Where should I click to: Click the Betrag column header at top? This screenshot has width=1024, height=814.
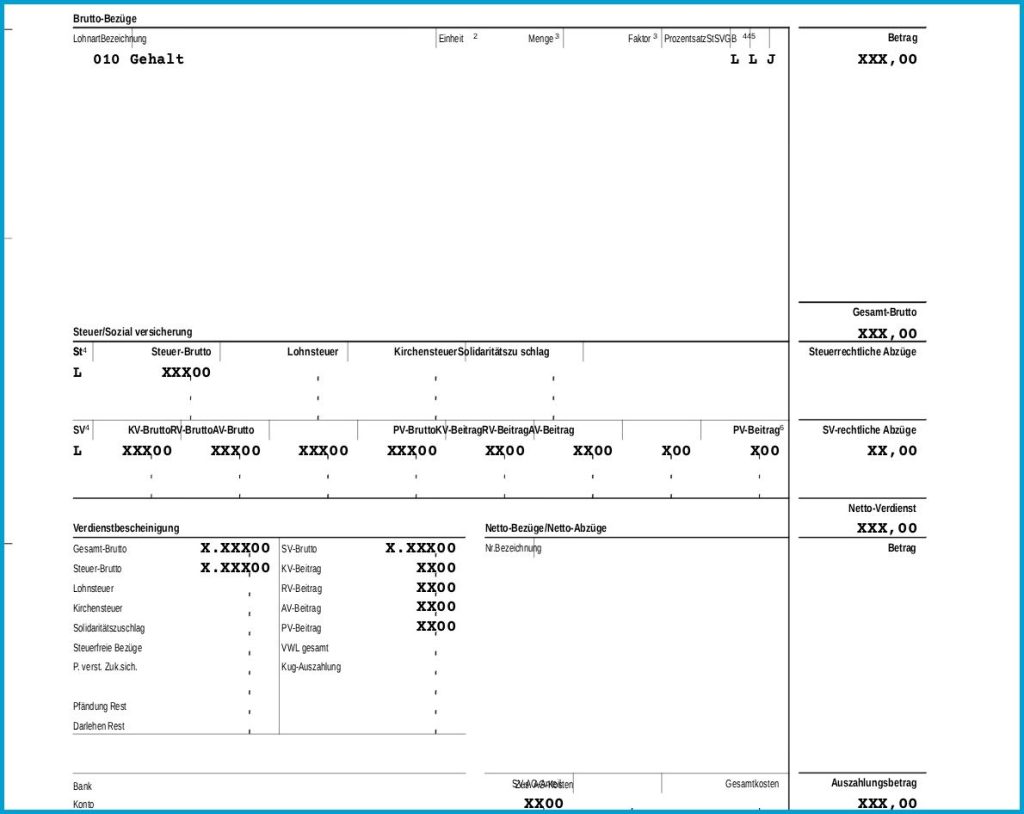point(902,38)
